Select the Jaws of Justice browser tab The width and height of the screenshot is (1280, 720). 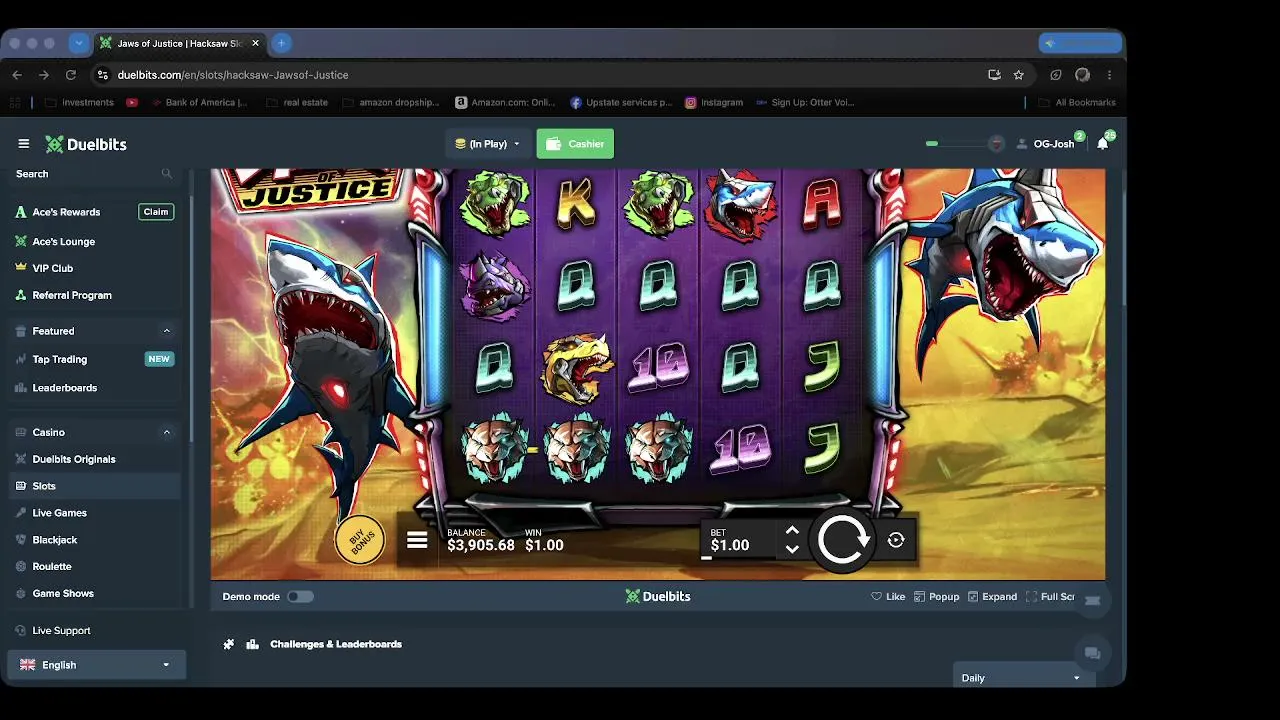pyautogui.click(x=180, y=44)
